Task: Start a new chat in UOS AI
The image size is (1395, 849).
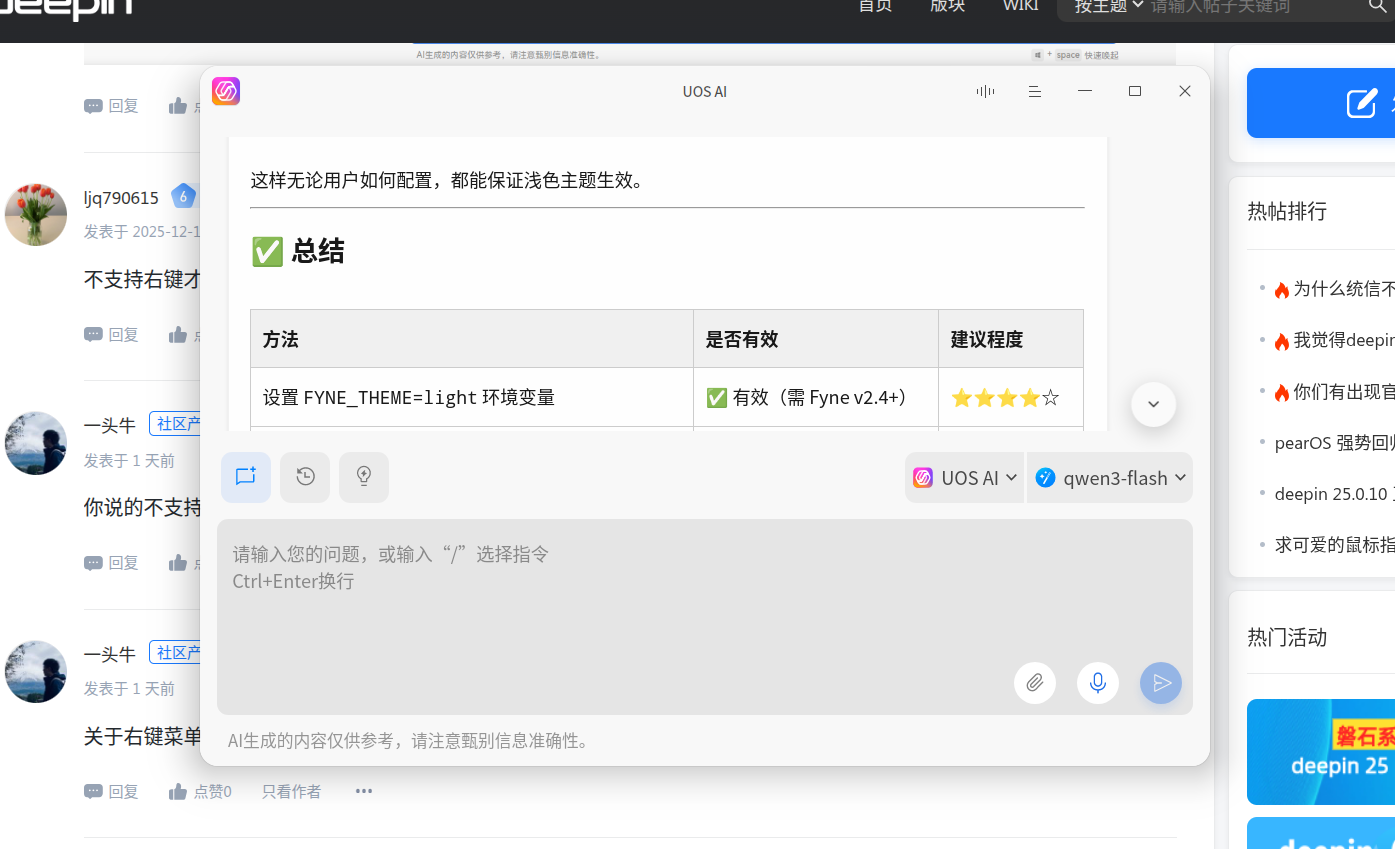Action: click(246, 477)
